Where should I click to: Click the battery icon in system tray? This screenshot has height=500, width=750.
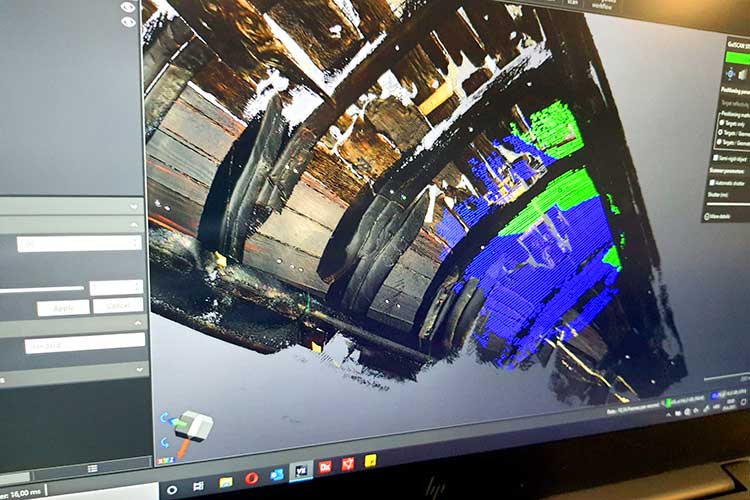pos(678,413)
